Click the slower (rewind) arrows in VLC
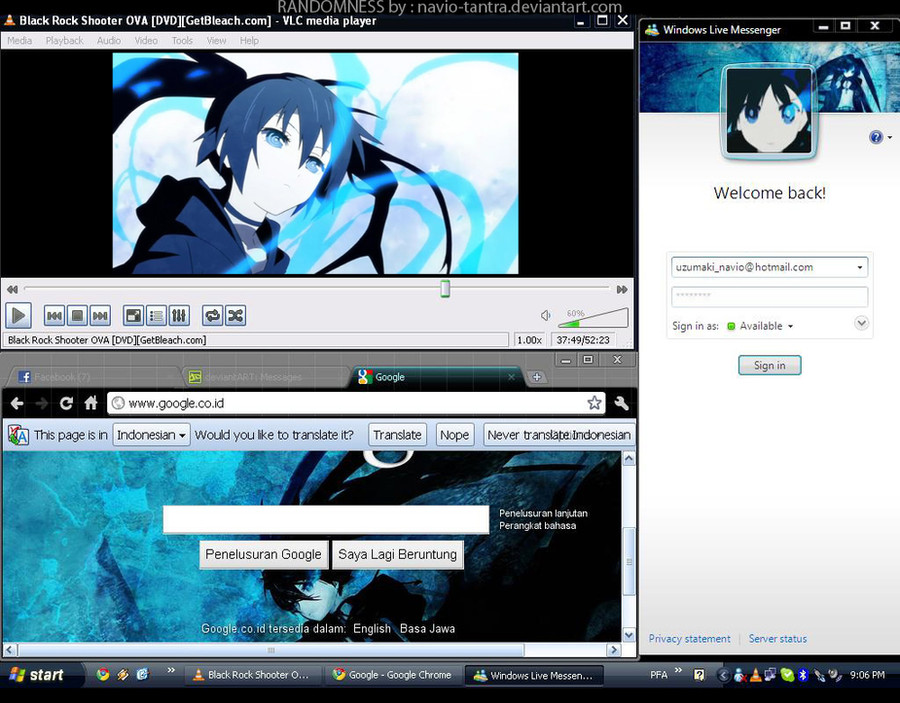The width and height of the screenshot is (900, 703). pyautogui.click(x=12, y=289)
